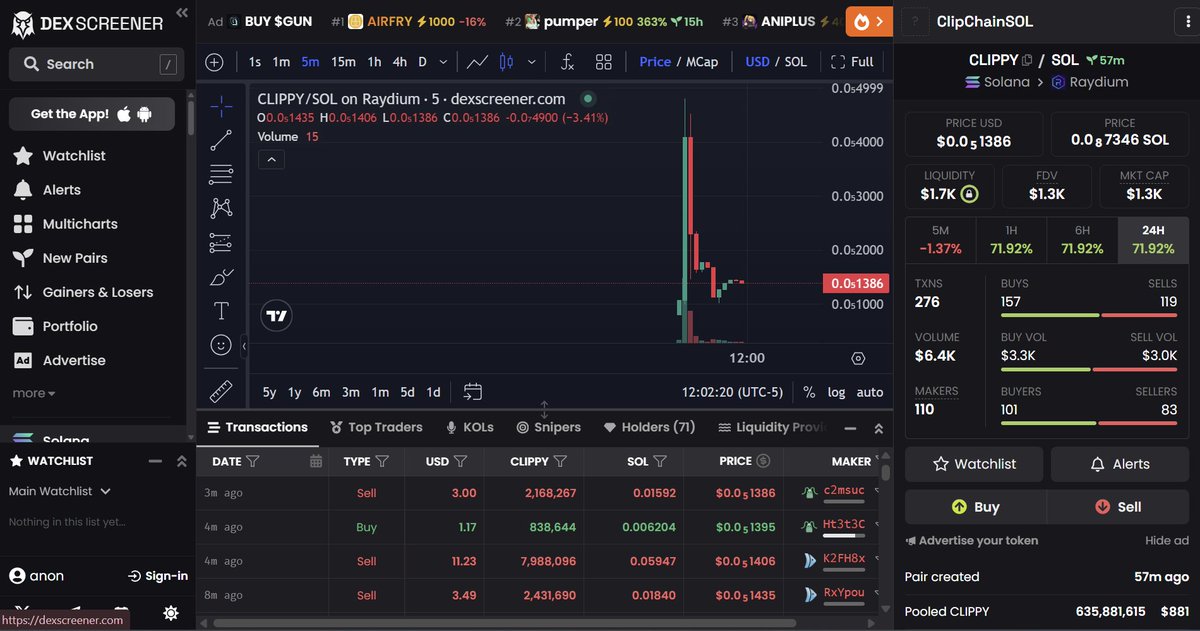
Task: Open the go-to-date calendar icon
Action: (473, 392)
